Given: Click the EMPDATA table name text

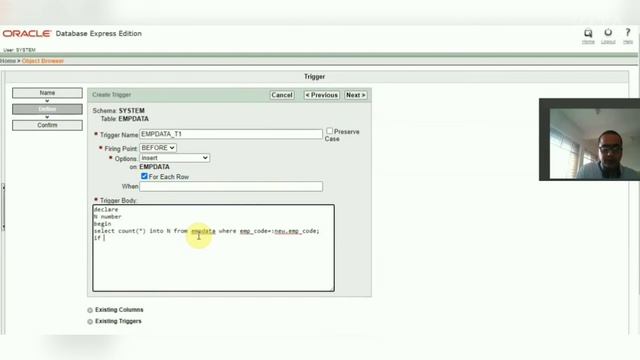Looking at the screenshot, I should [133, 119].
